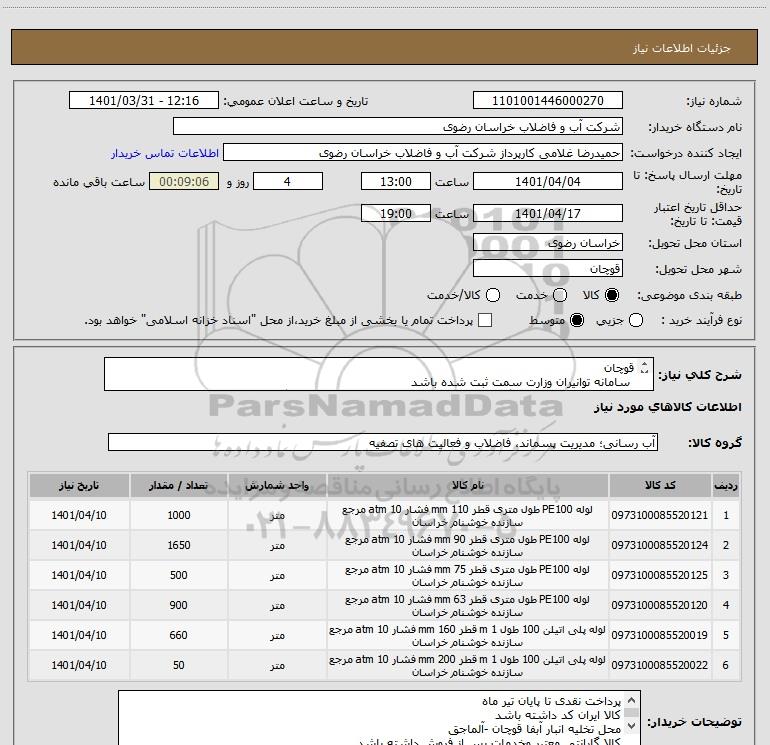Click the polyethylene 160 mm pipe name cell
The width and height of the screenshot is (770, 745).
[x=468, y=635]
